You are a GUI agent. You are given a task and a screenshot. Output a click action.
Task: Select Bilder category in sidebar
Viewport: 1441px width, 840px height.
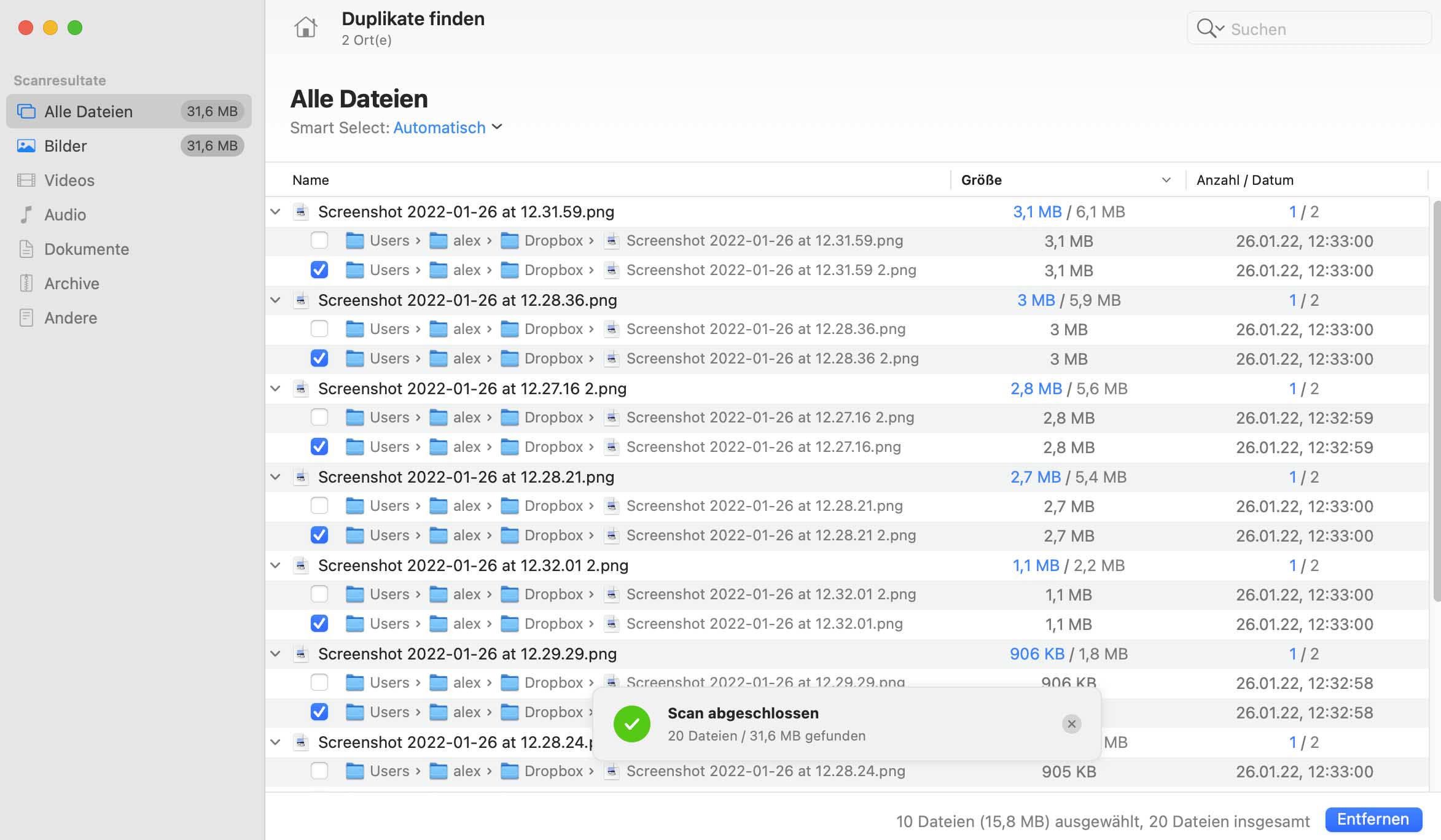click(129, 146)
